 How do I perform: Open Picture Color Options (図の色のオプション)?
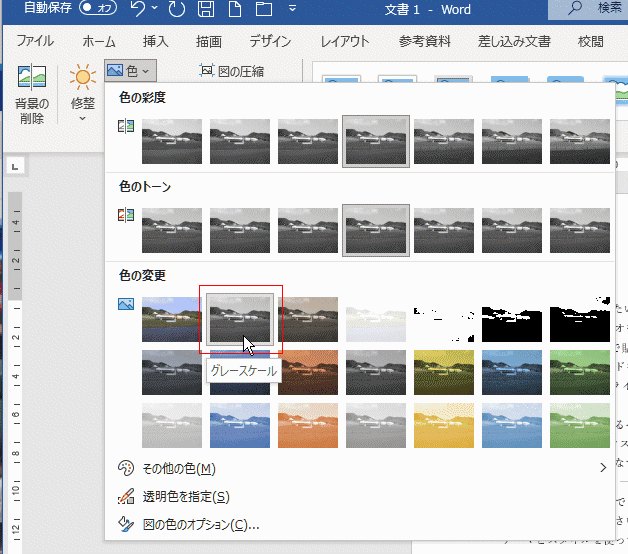click(x=202, y=524)
